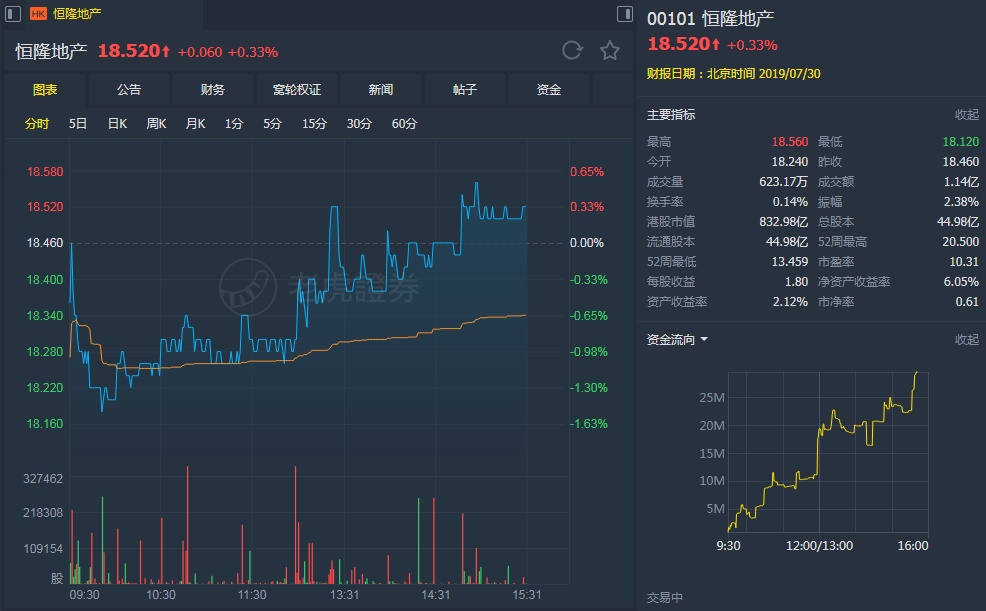Click the 18.160 price axis label

pos(45,424)
